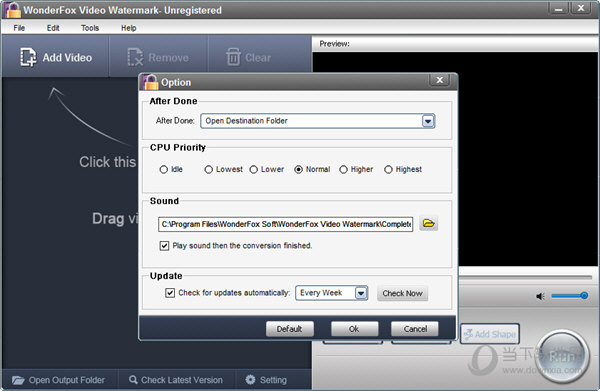The width and height of the screenshot is (600, 391).
Task: Click the preview playback progress bar
Action: pyautogui.click(x=525, y=277)
